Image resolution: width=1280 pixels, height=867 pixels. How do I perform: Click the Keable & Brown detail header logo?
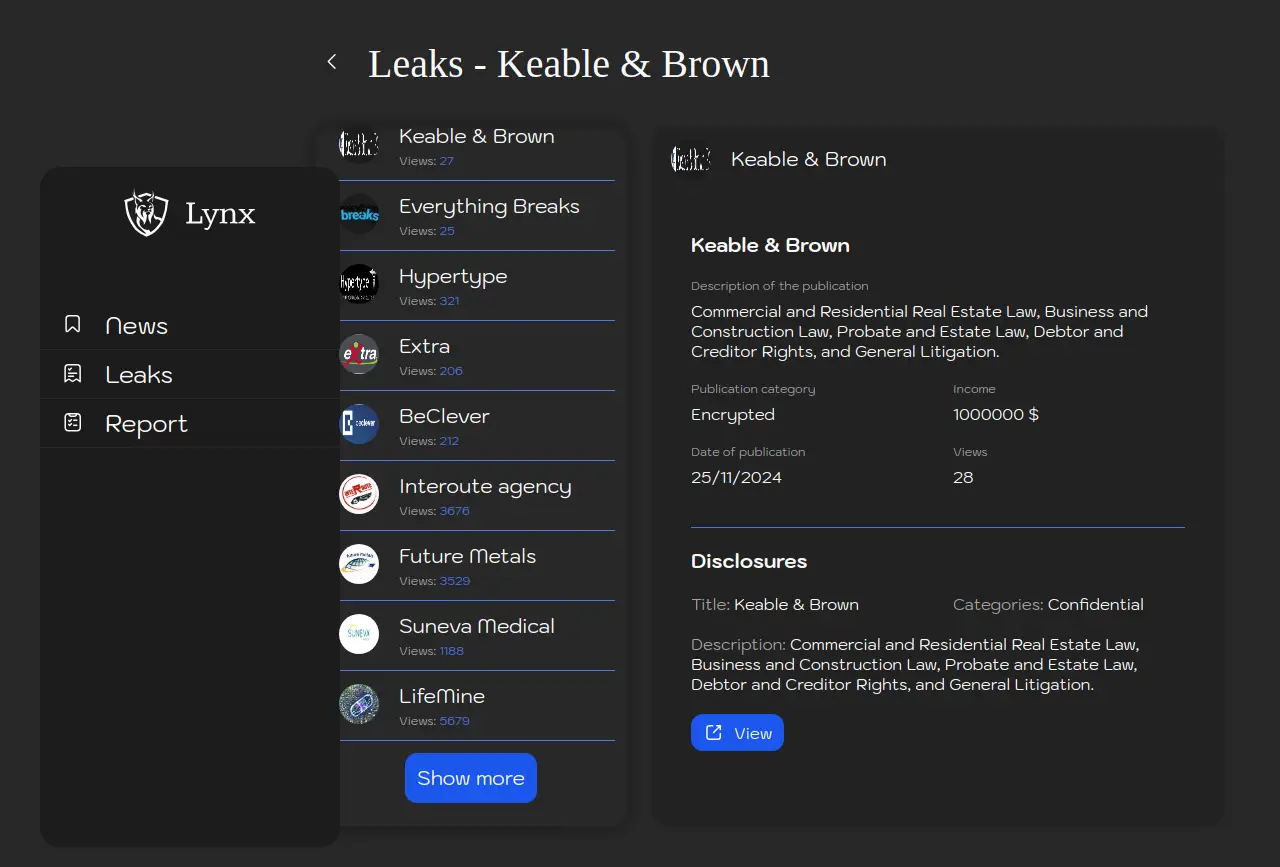coord(691,160)
